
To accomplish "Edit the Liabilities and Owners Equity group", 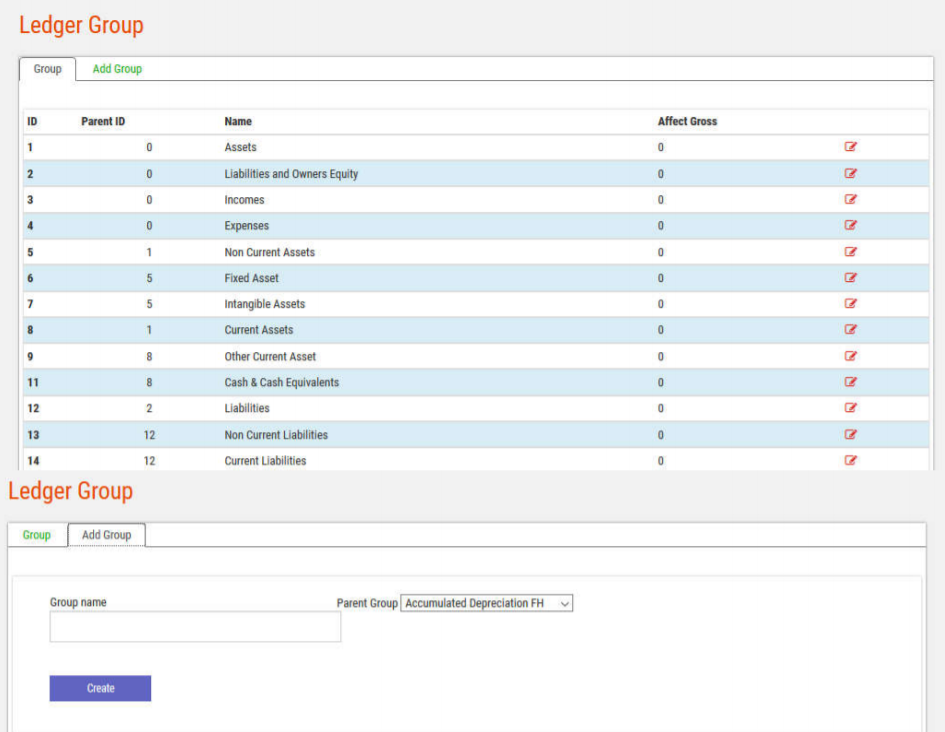I will [x=851, y=173].
